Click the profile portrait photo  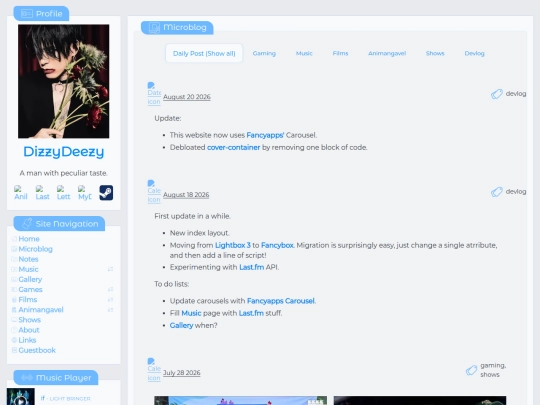(64, 81)
